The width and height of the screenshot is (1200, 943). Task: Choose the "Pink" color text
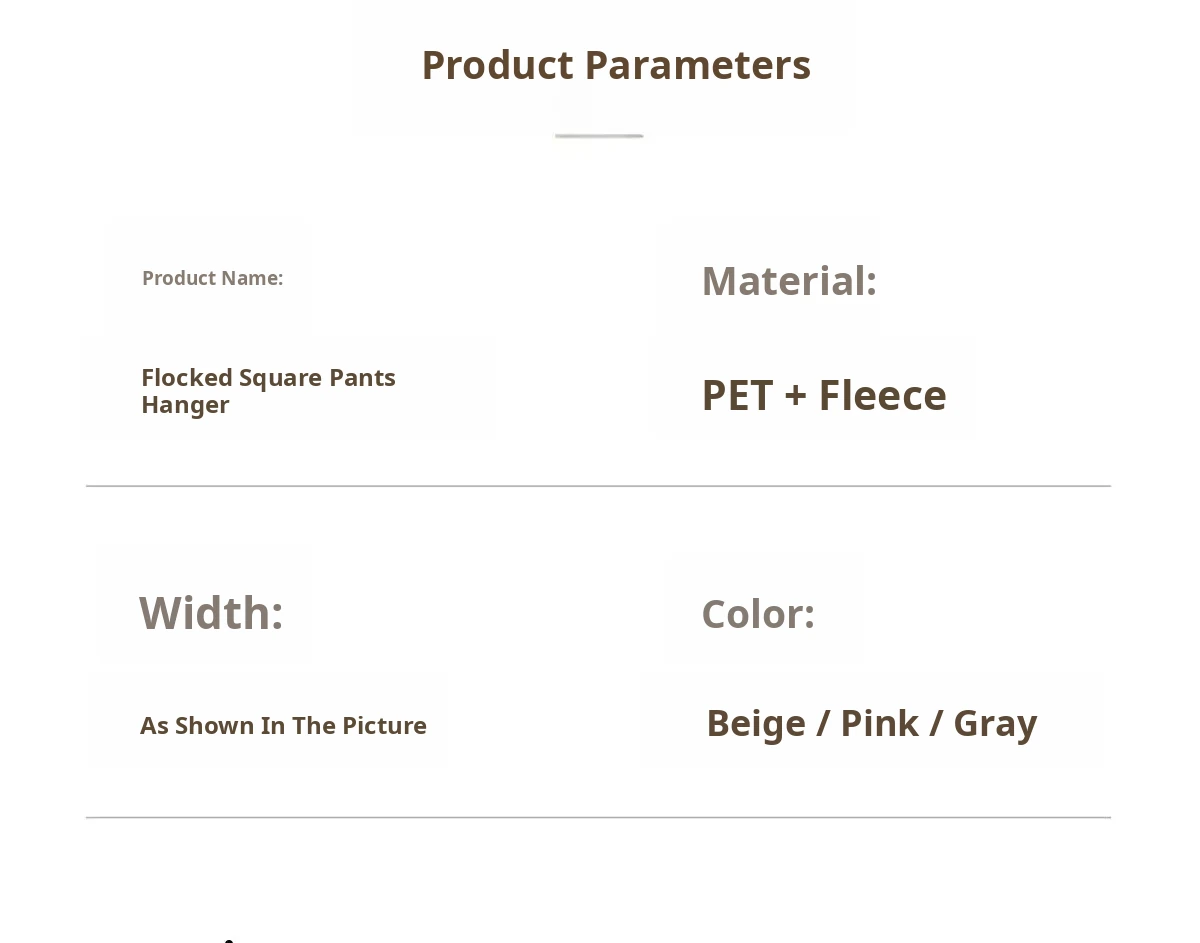[879, 723]
